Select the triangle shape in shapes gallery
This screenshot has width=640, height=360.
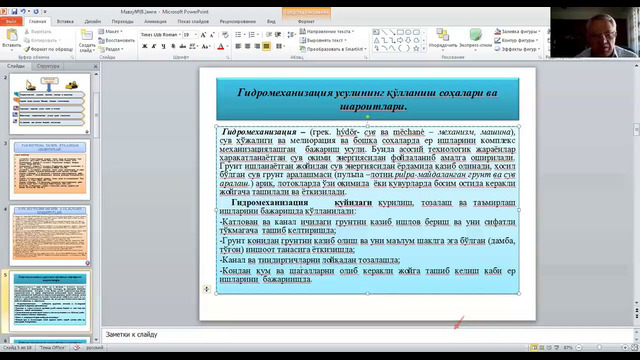(376, 40)
